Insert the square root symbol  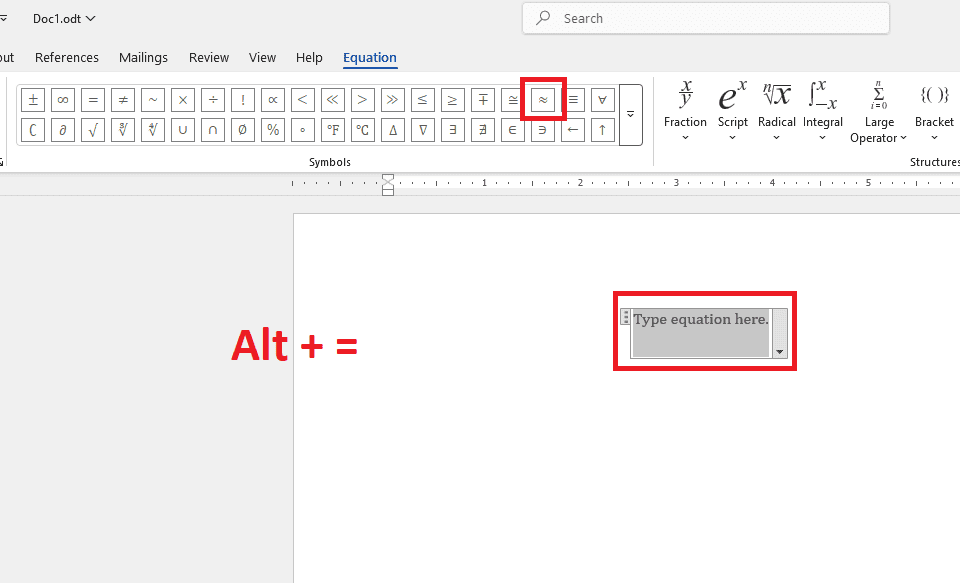pos(93,130)
